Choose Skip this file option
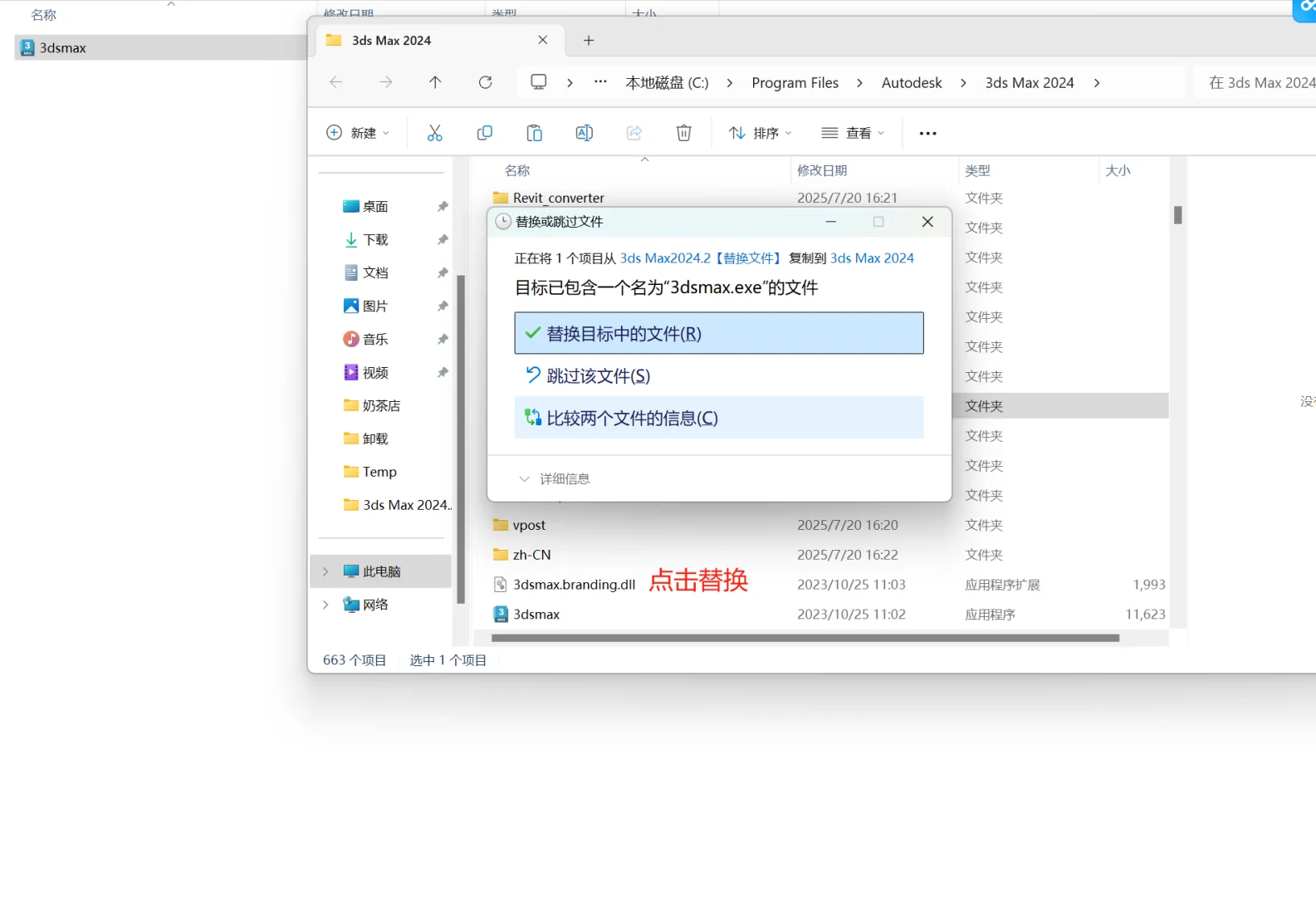This screenshot has width=1316, height=897. (719, 375)
